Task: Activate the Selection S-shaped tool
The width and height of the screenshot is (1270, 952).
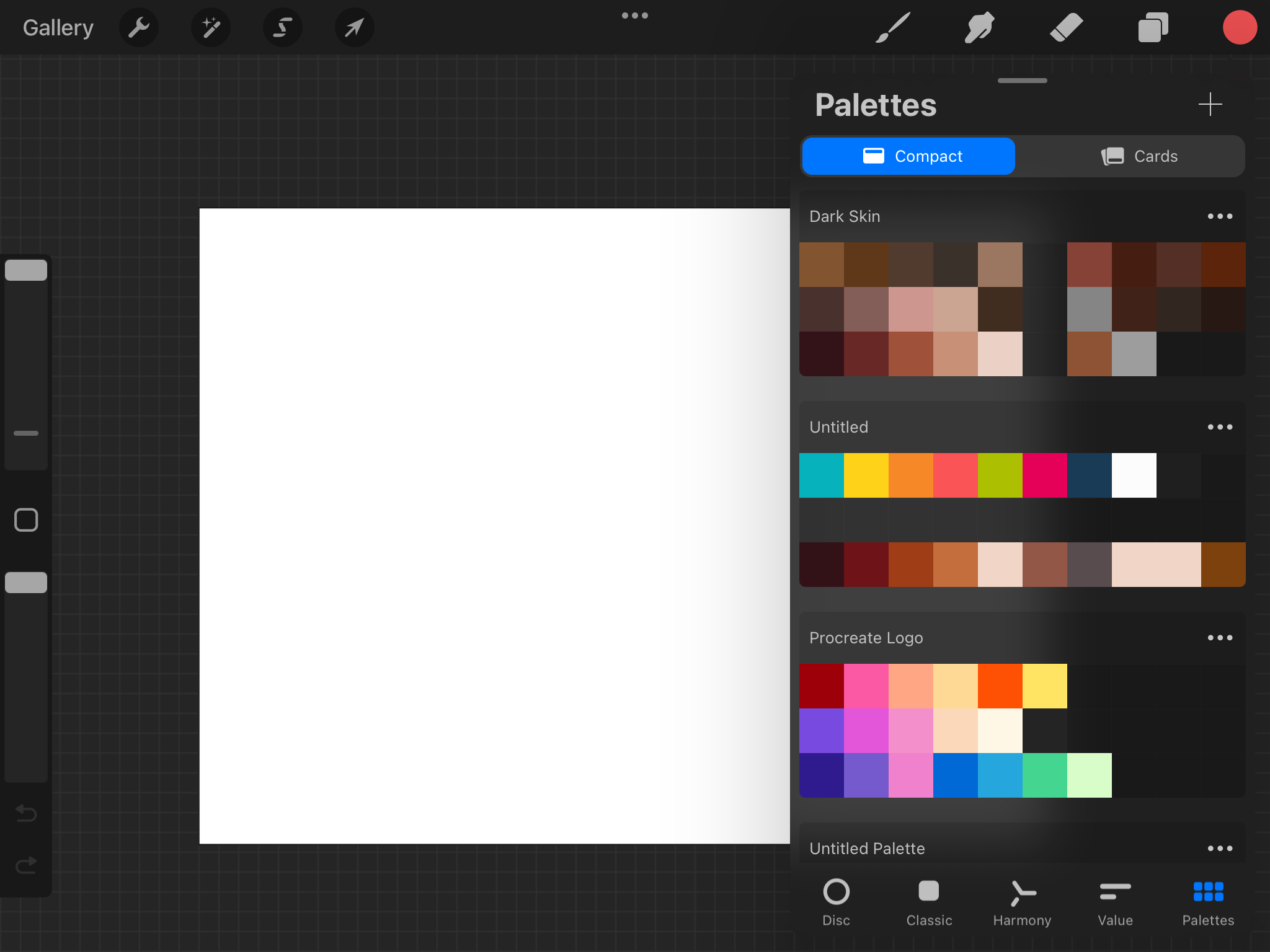Action: (x=283, y=27)
